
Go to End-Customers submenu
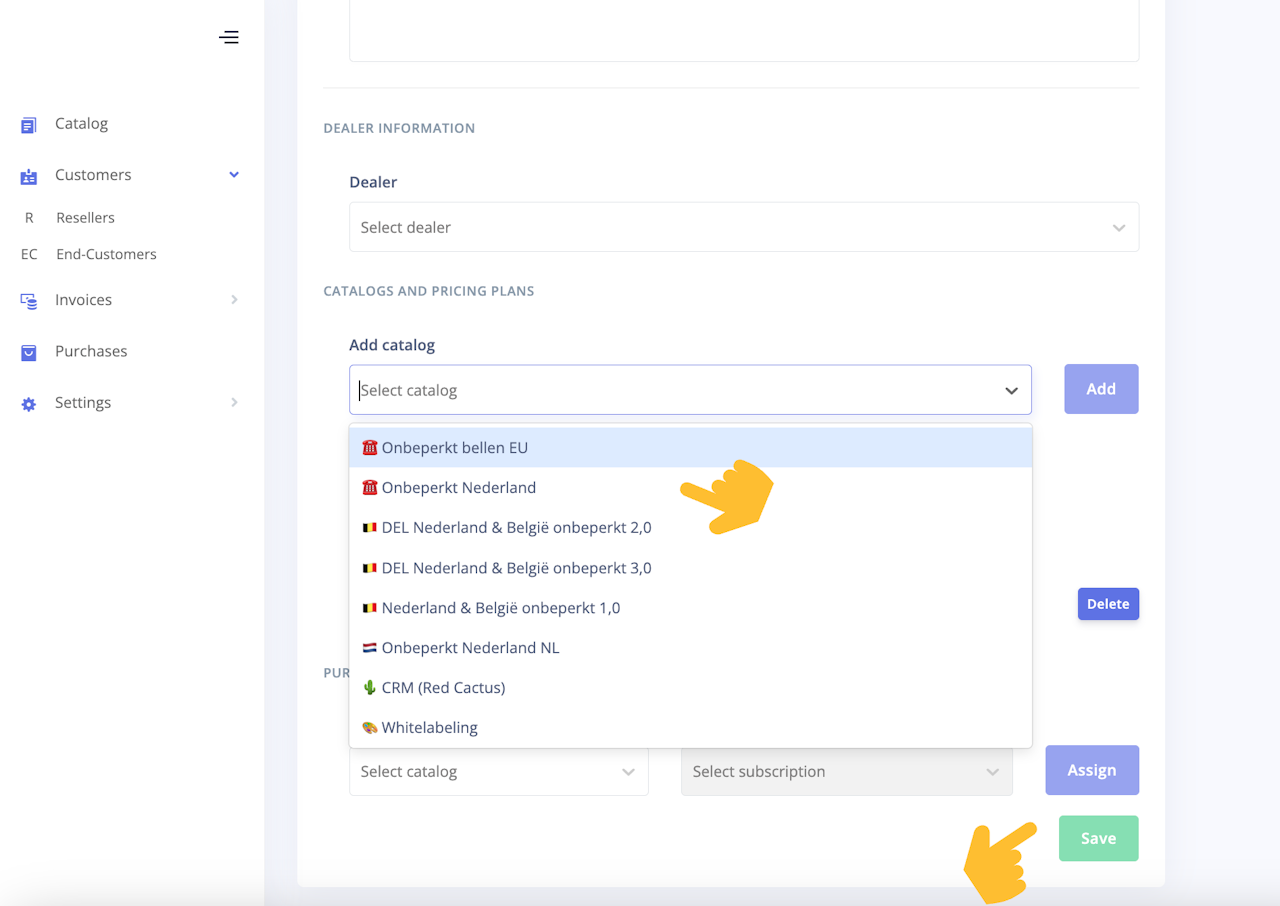[x=106, y=255]
